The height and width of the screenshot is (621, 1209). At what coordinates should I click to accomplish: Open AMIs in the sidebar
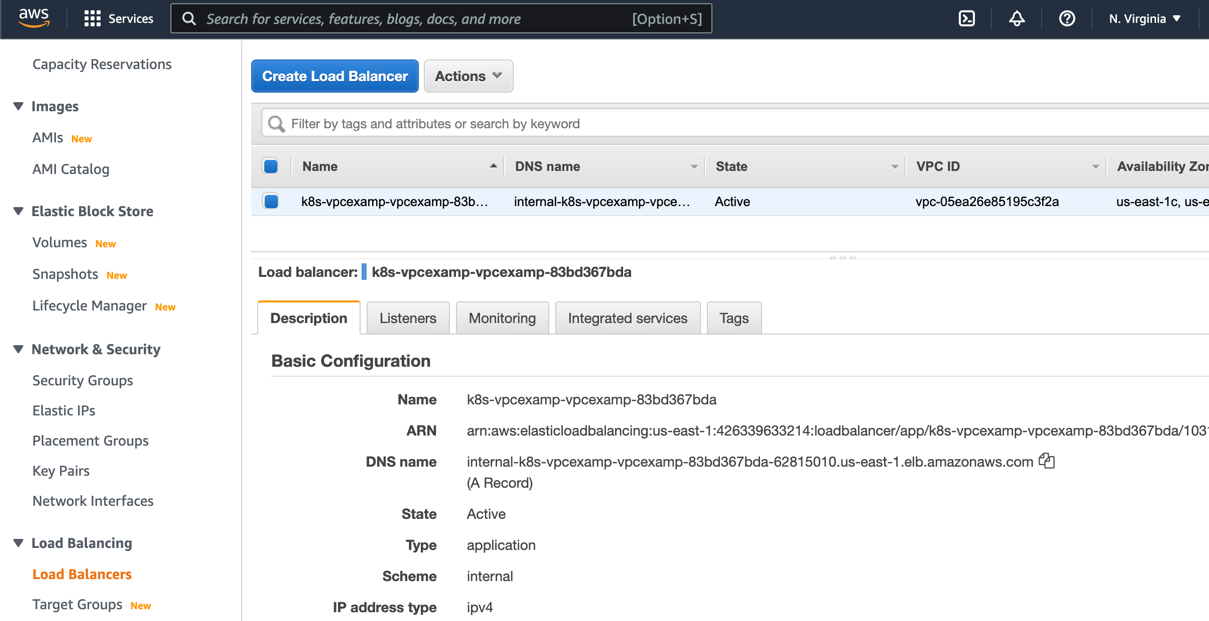(48, 138)
